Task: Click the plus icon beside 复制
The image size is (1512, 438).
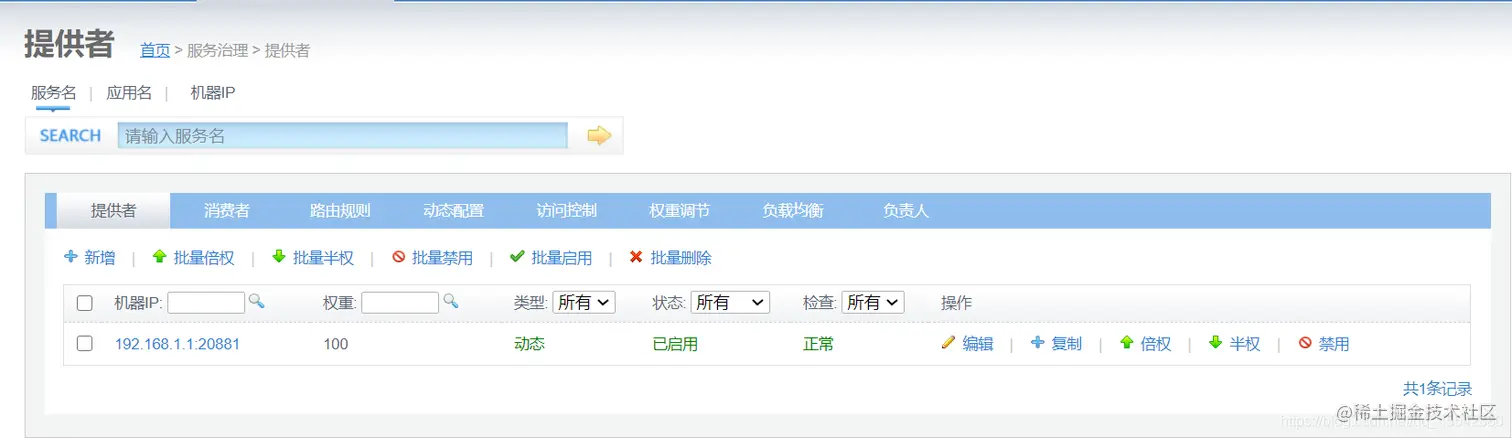Action: [1038, 342]
